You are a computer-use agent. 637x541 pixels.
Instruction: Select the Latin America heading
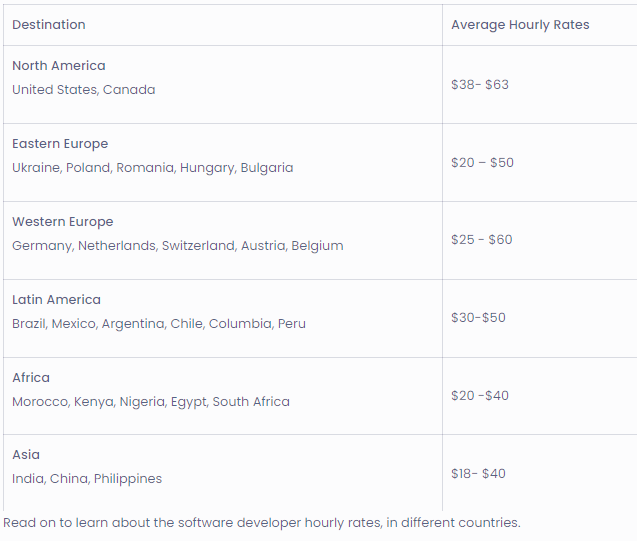[56, 300]
